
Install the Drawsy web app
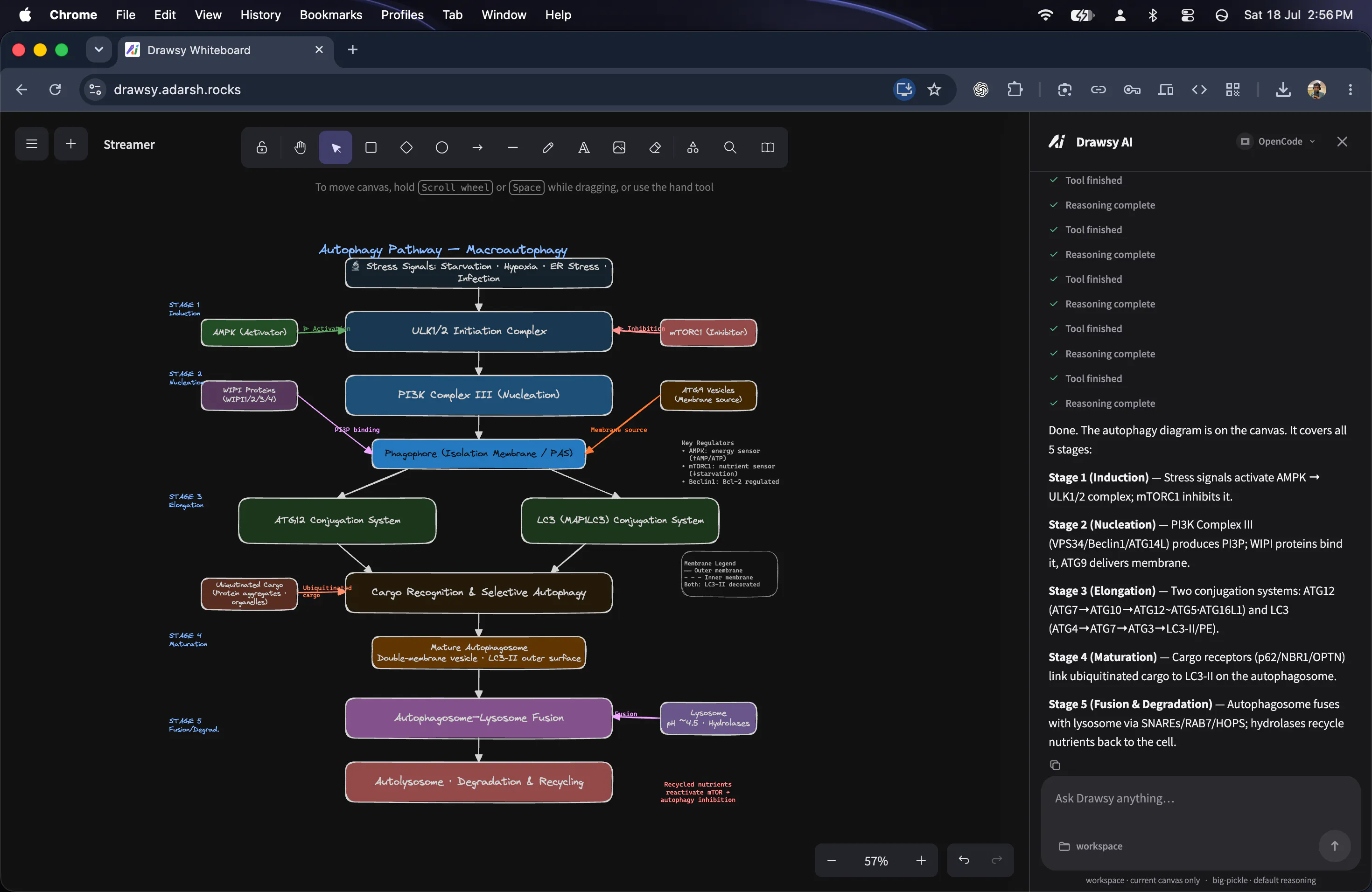click(x=903, y=89)
